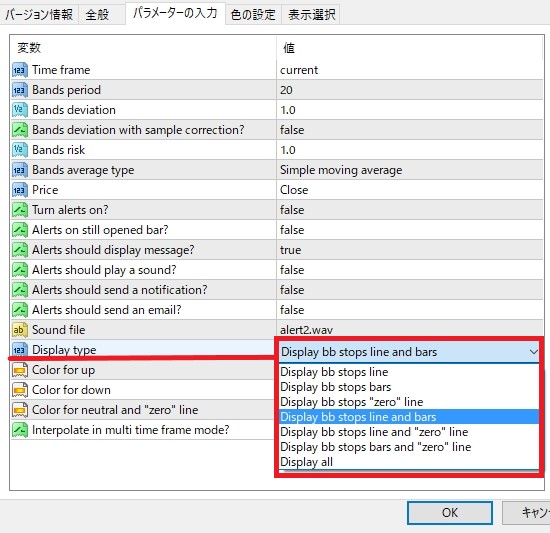Switch to the 表示選択 tab
The height and width of the screenshot is (533, 550).
pos(311,15)
